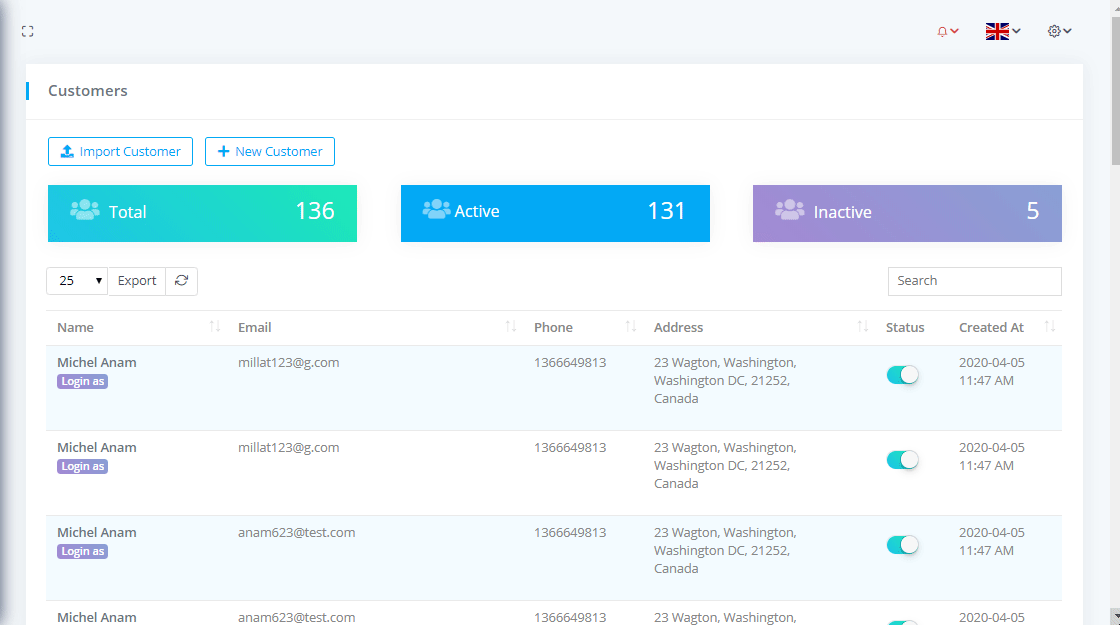Image resolution: width=1120 pixels, height=625 pixels.
Task: Export the customer table
Action: (137, 281)
